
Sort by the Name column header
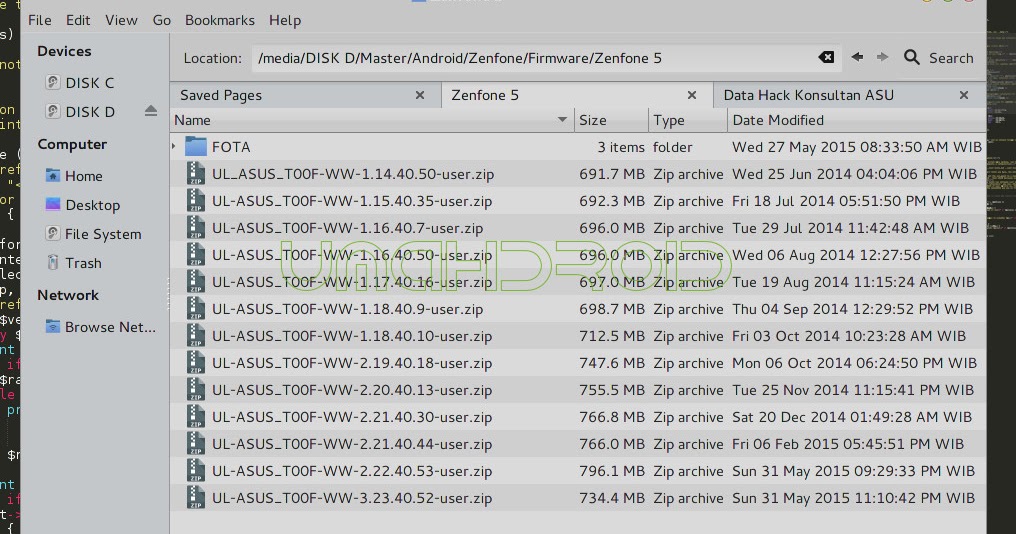372,120
